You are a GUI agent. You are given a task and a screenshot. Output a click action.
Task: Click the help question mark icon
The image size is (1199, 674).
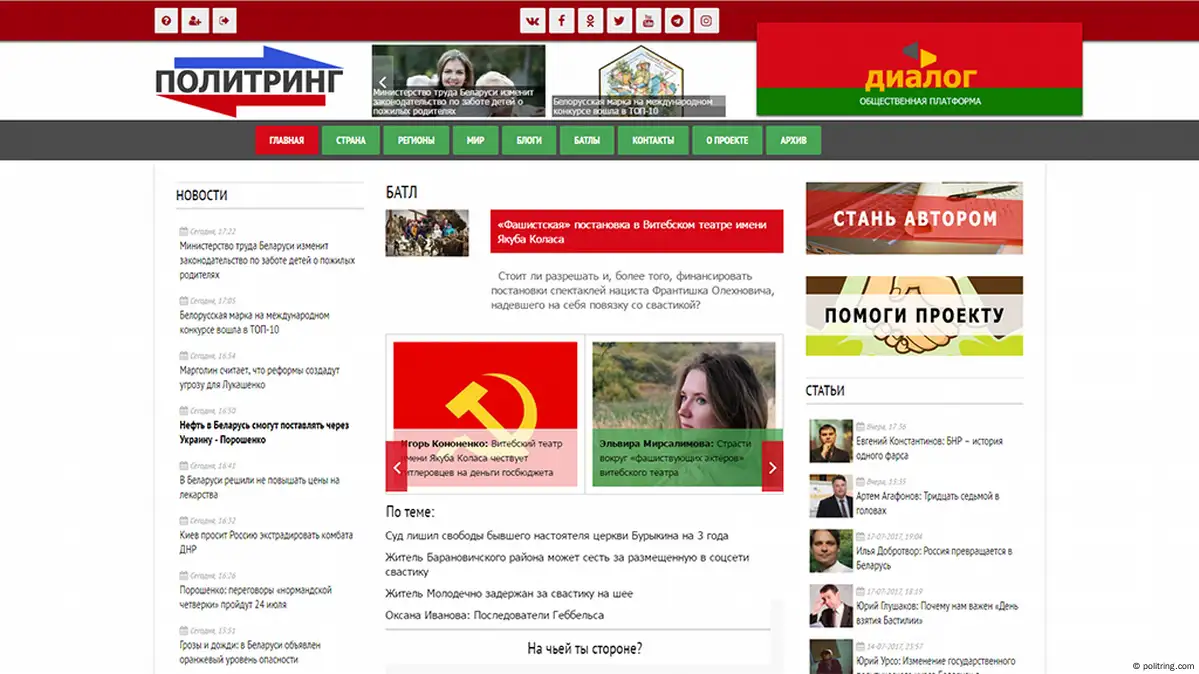click(166, 21)
